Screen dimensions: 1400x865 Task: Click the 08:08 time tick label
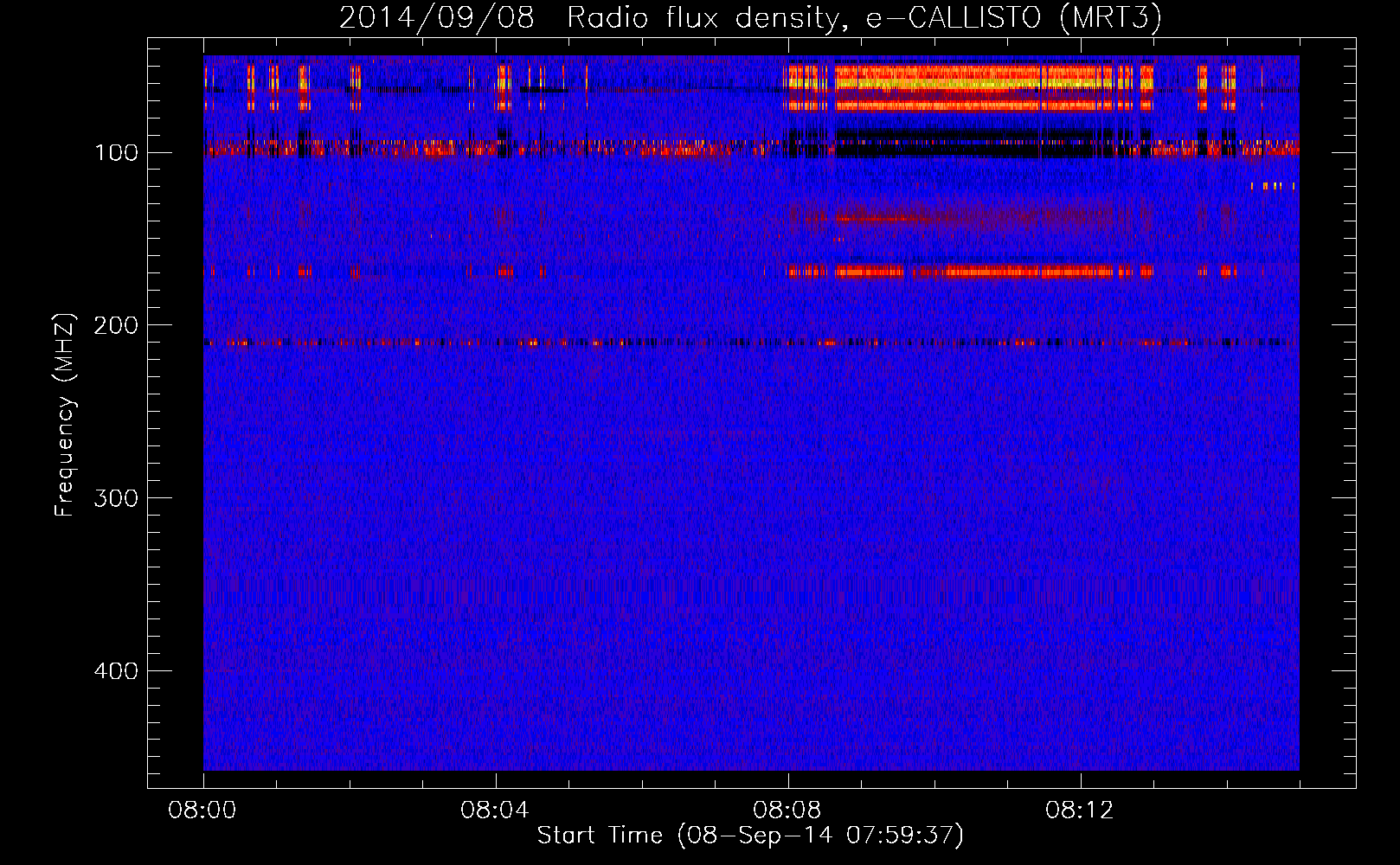(787, 811)
